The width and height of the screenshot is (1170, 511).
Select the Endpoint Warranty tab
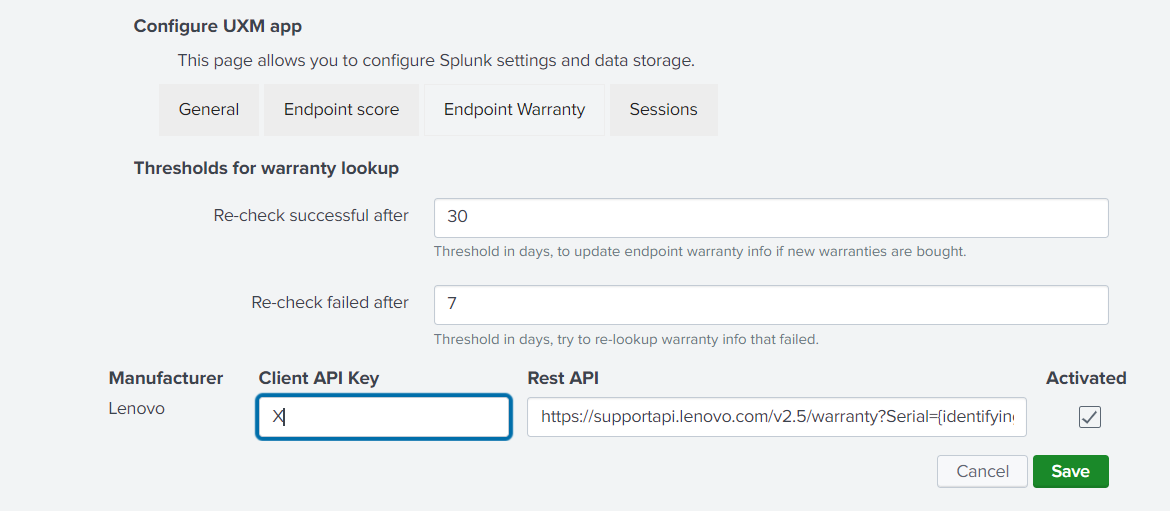coord(514,110)
